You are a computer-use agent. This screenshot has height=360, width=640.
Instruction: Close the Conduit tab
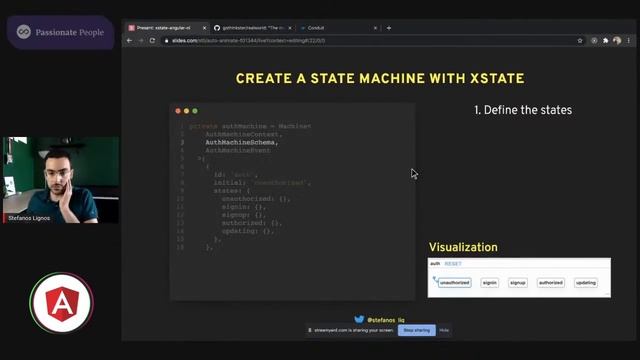[375, 28]
